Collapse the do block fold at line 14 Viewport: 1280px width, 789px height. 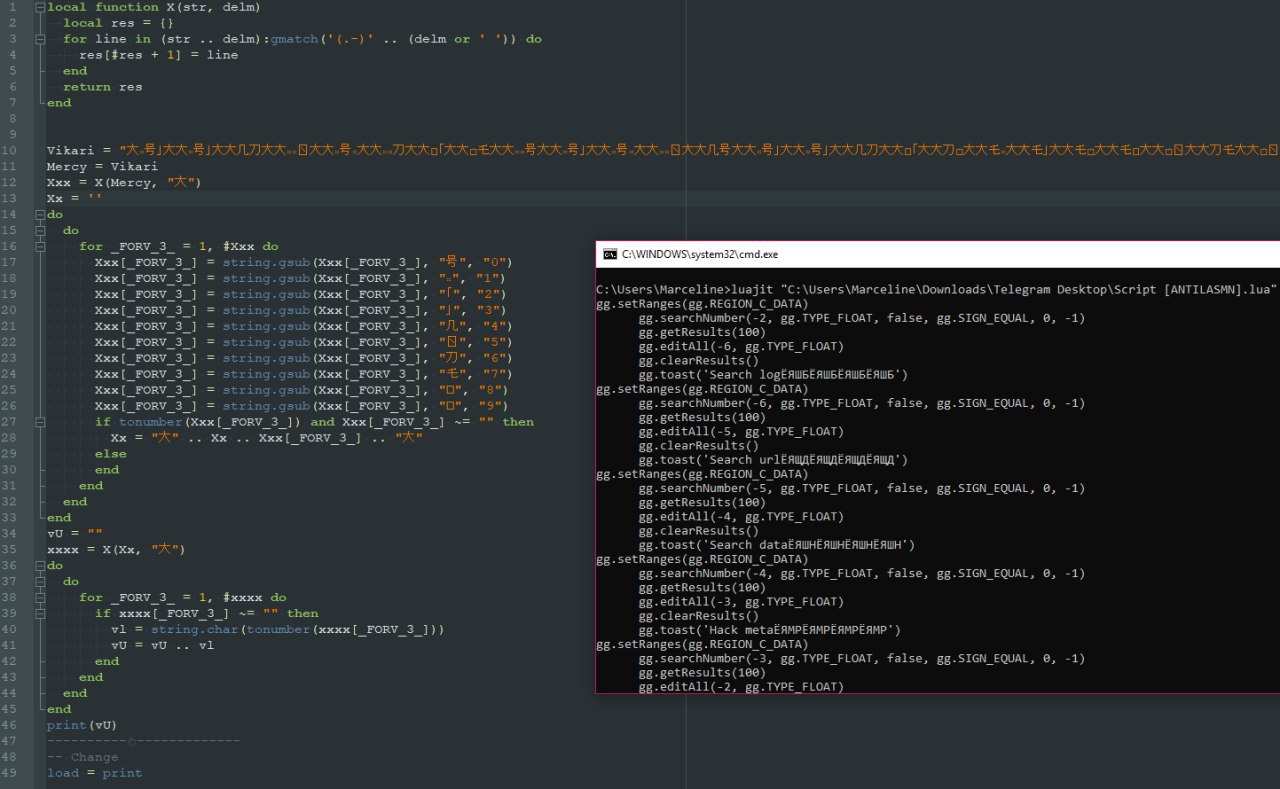click(x=40, y=215)
